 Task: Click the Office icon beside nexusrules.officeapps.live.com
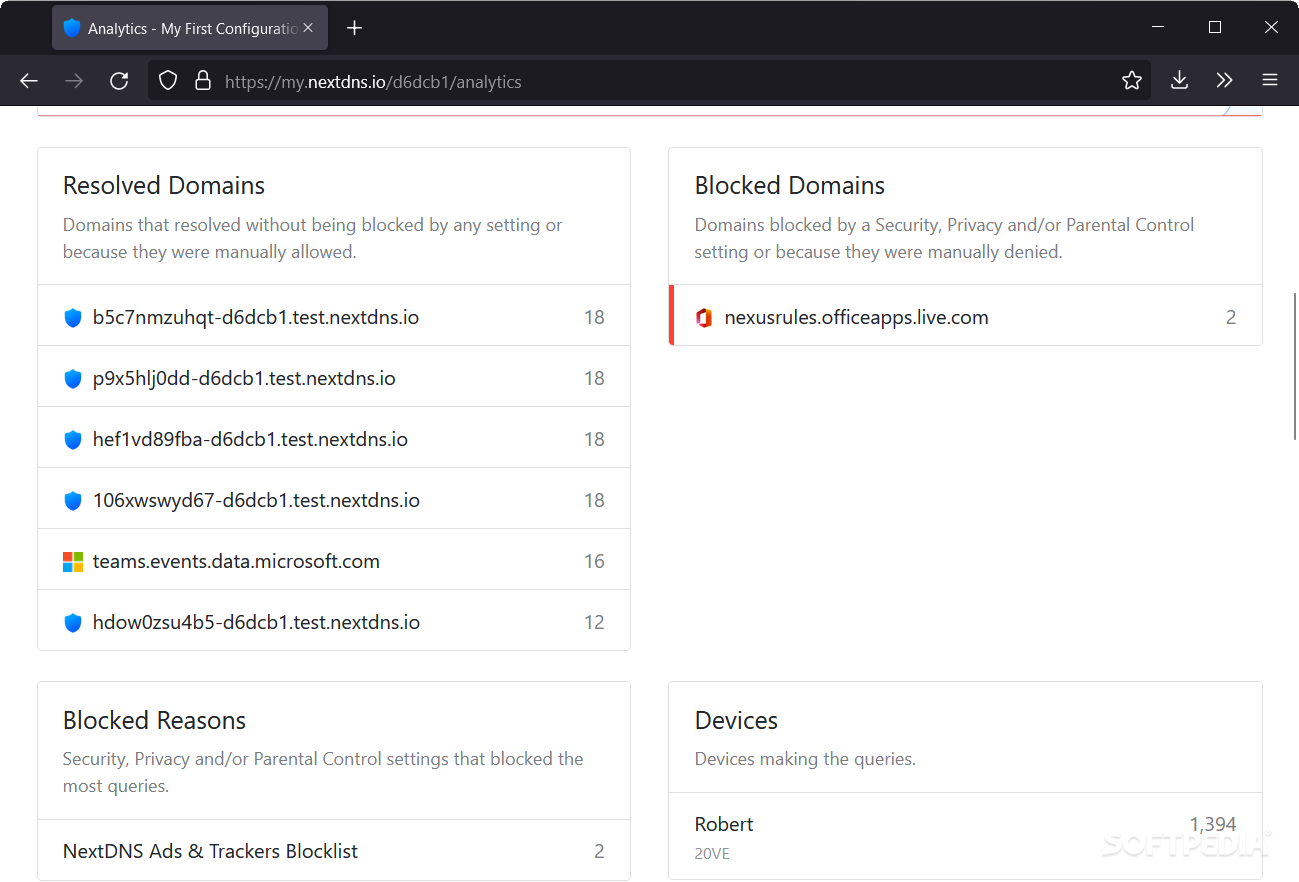(x=704, y=318)
